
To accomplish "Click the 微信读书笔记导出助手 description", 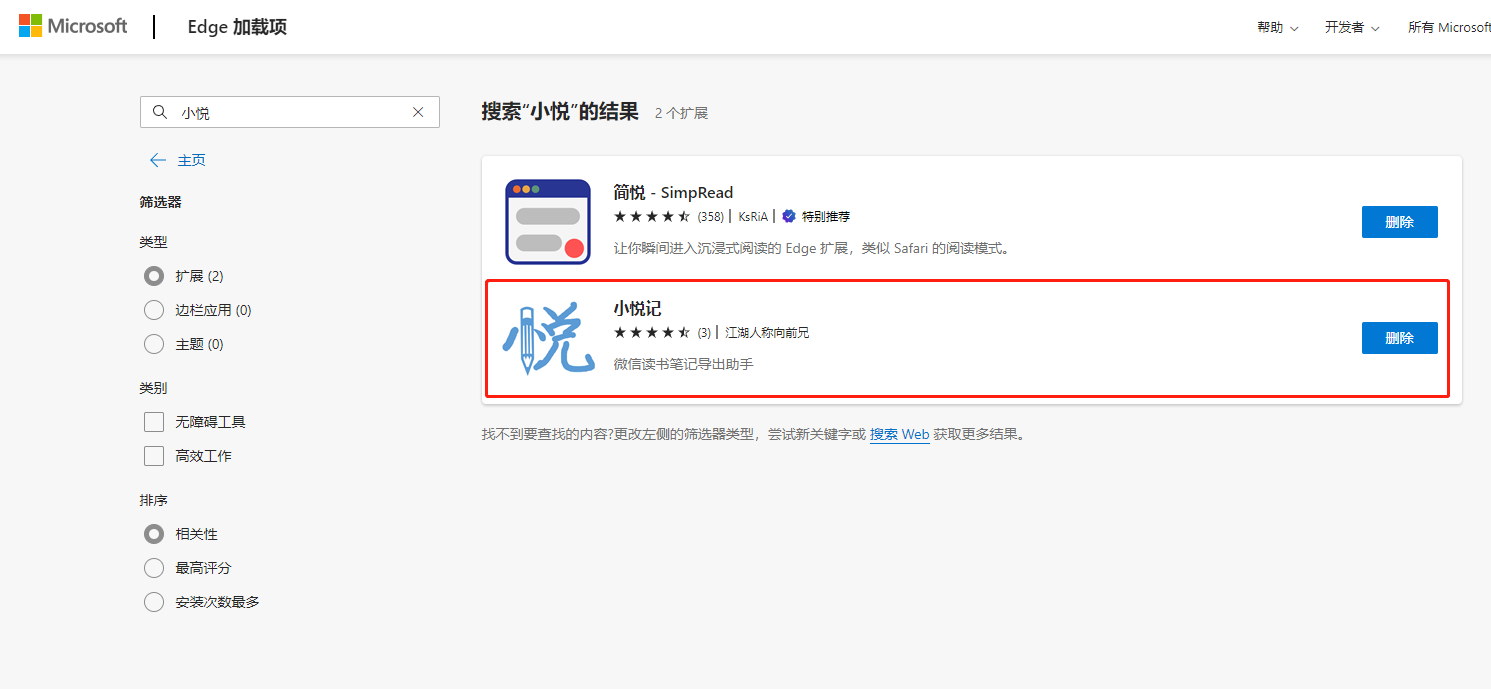I will coord(683,364).
